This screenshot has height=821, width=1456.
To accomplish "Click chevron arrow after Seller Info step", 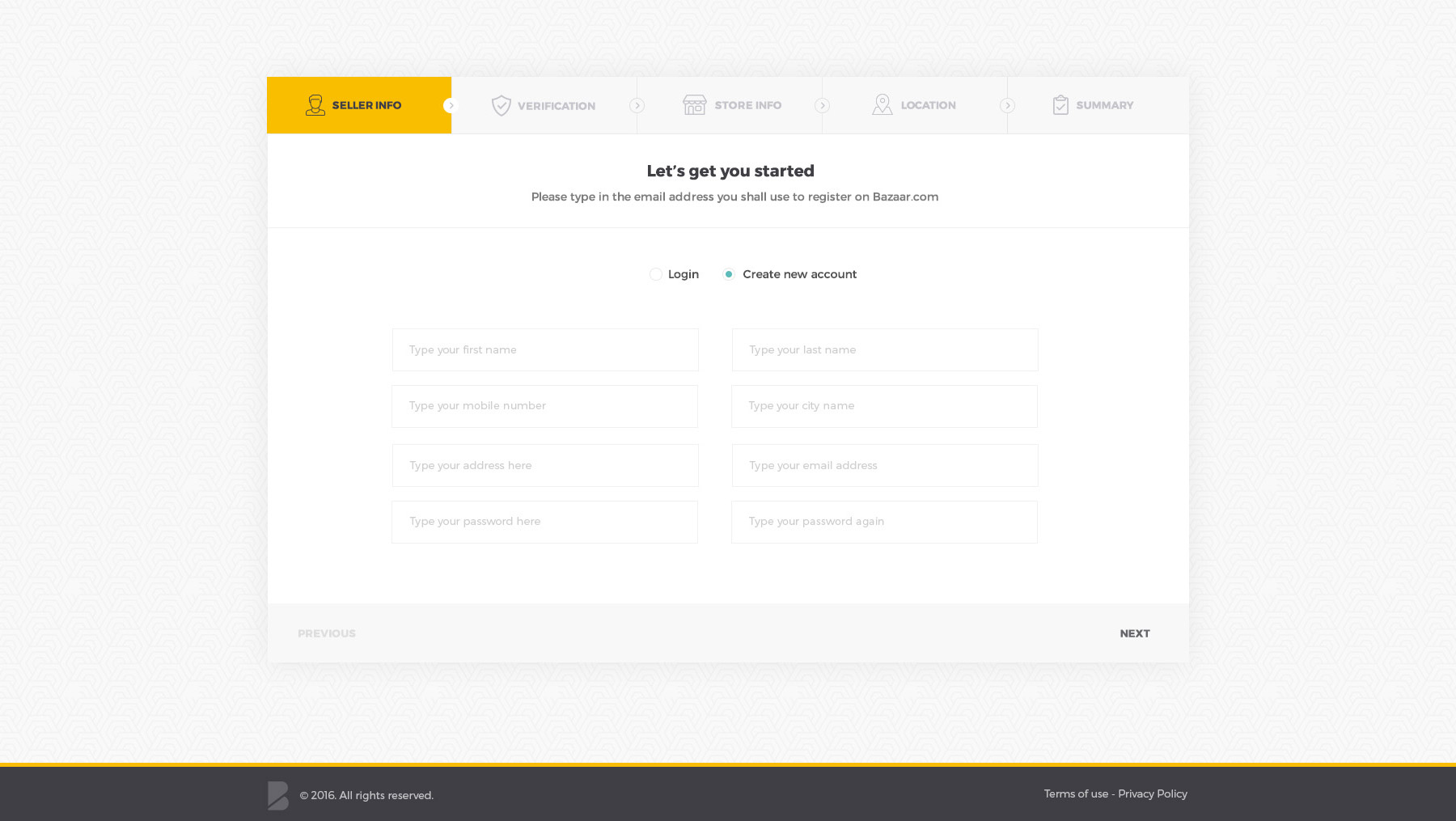I will [x=451, y=105].
